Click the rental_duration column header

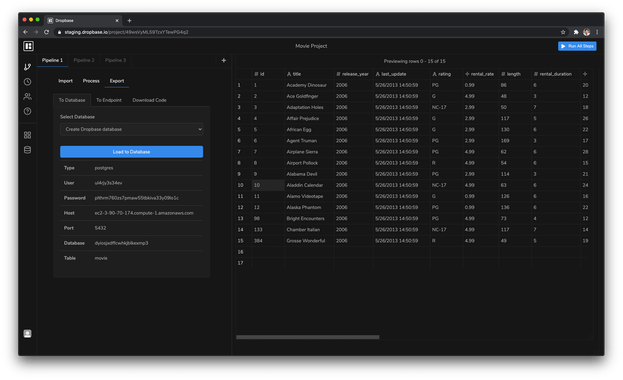[555, 74]
